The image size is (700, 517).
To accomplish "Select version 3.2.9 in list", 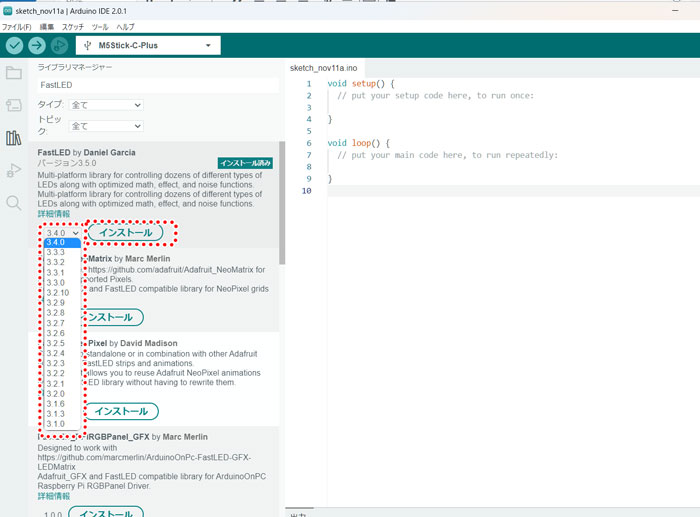I will pyautogui.click(x=62, y=303).
